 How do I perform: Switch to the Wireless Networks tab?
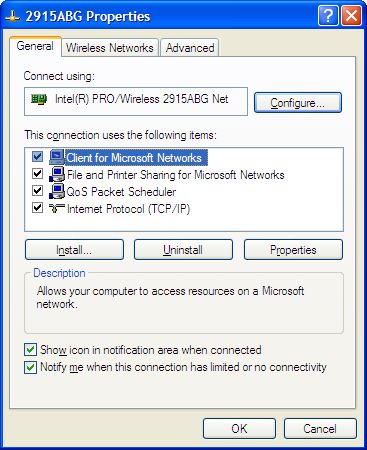point(110,48)
